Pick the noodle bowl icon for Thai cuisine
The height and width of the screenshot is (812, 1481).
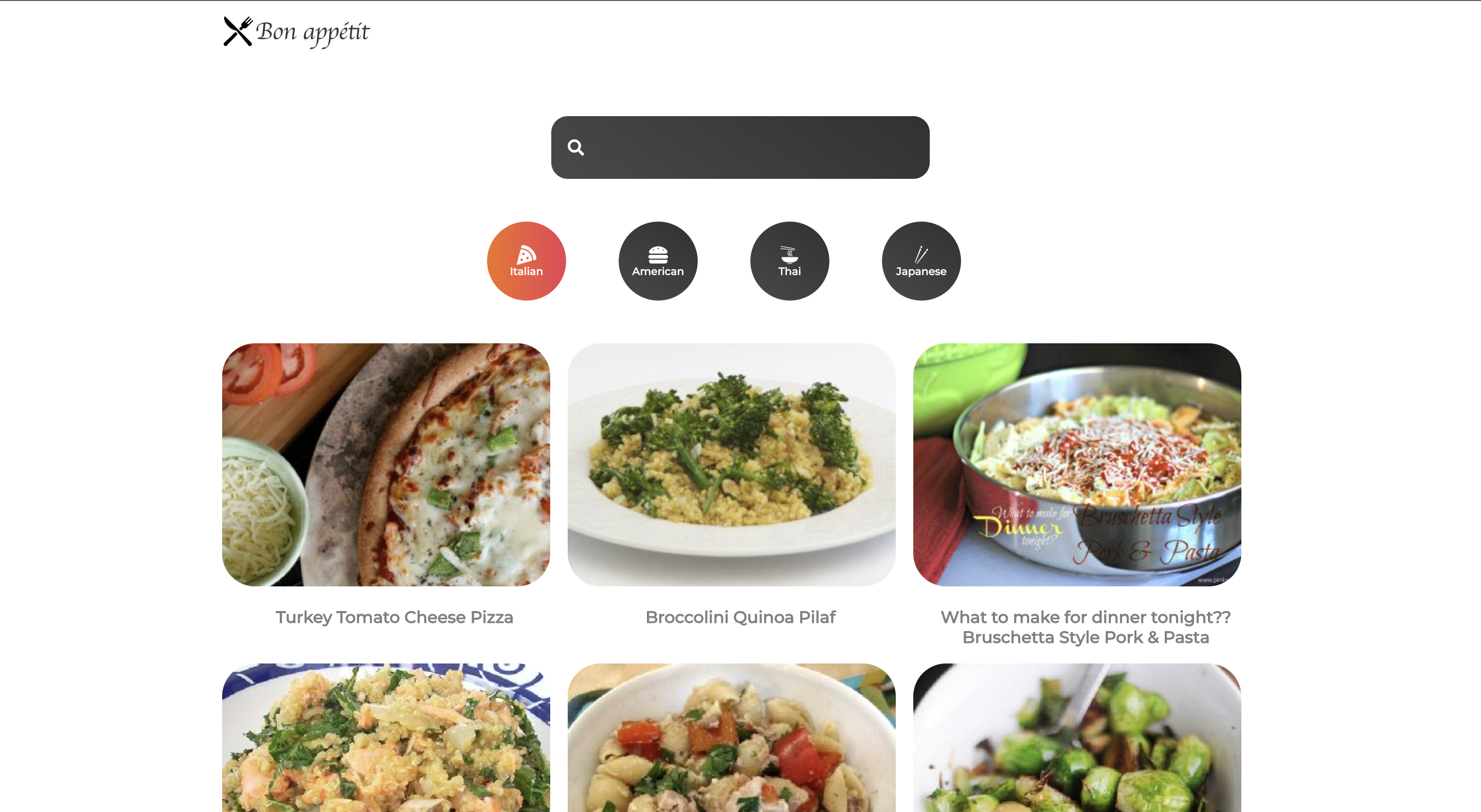(x=789, y=254)
